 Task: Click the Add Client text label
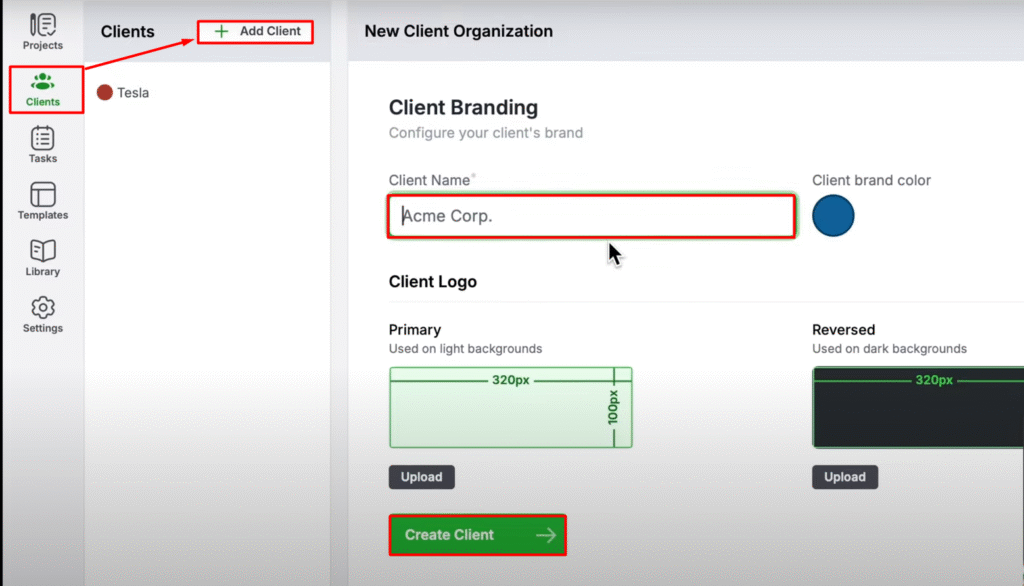[x=270, y=32]
